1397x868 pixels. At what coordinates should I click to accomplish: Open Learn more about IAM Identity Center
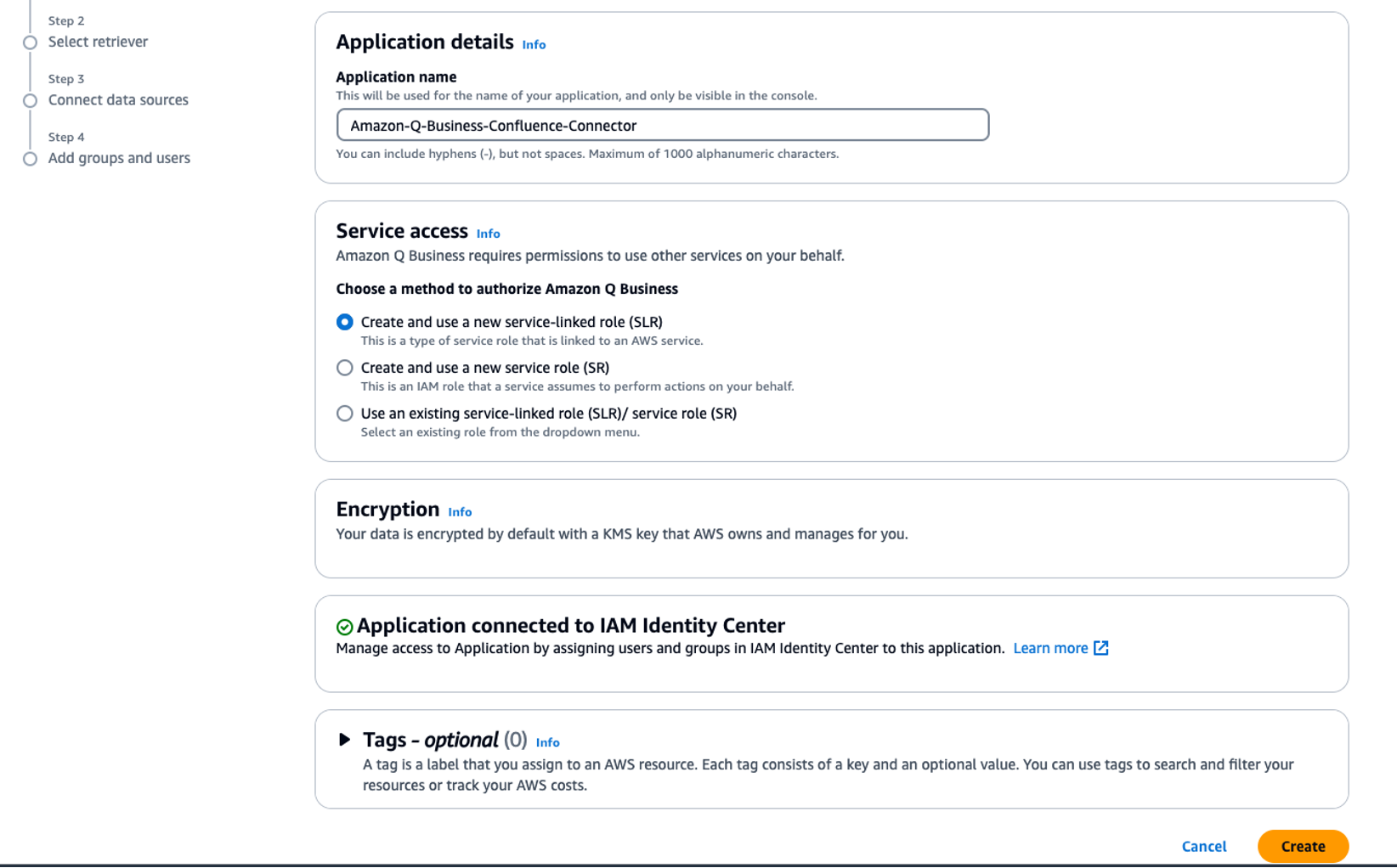click(1050, 648)
